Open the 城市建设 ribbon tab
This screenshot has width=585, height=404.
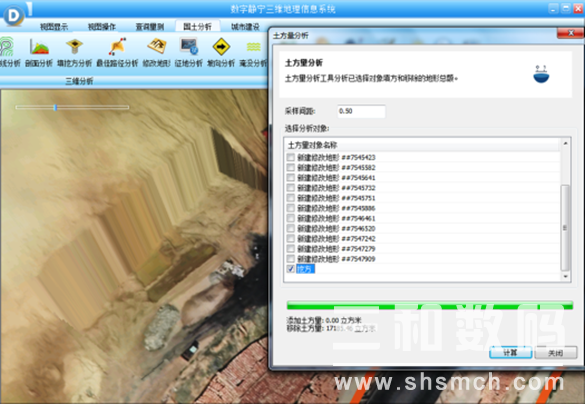(245, 26)
